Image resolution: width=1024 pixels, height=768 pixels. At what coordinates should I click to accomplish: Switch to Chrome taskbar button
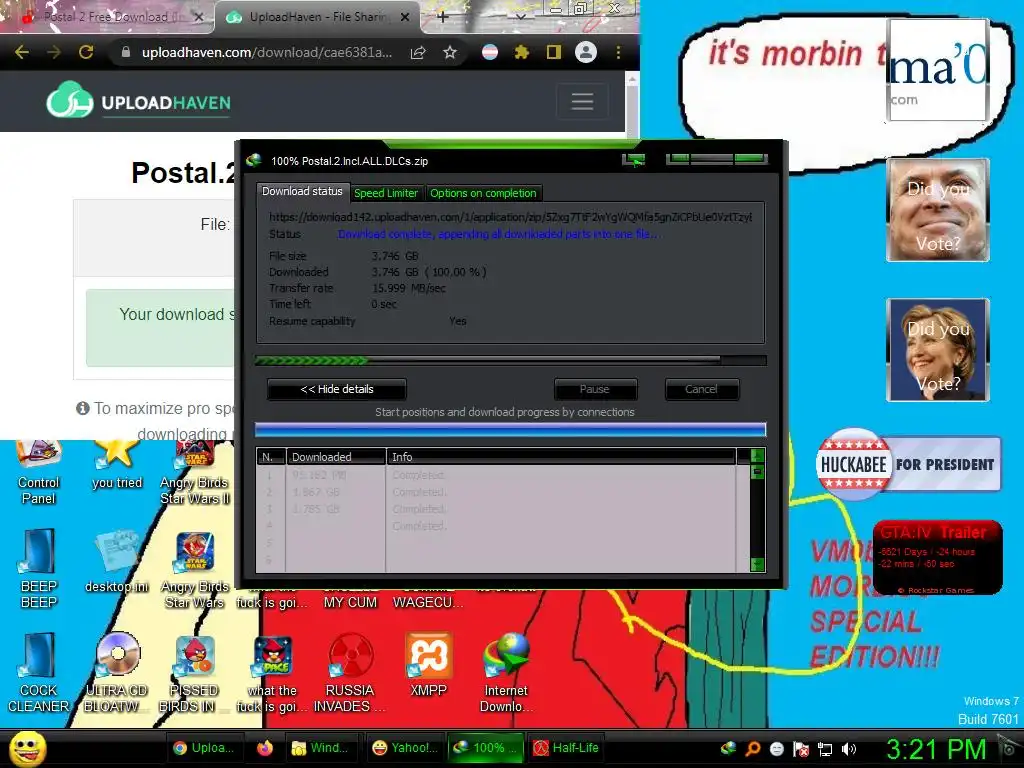(x=203, y=748)
